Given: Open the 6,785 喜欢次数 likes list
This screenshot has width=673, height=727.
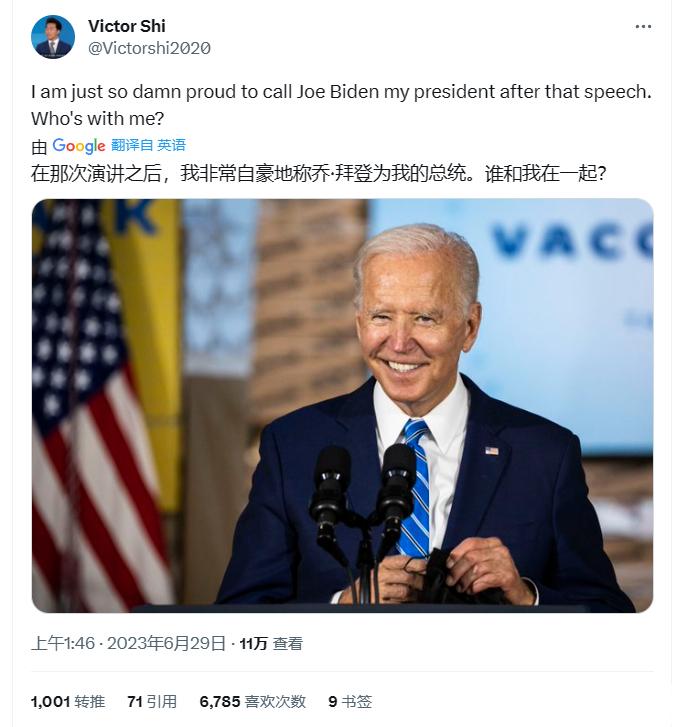Looking at the screenshot, I should point(253,701).
